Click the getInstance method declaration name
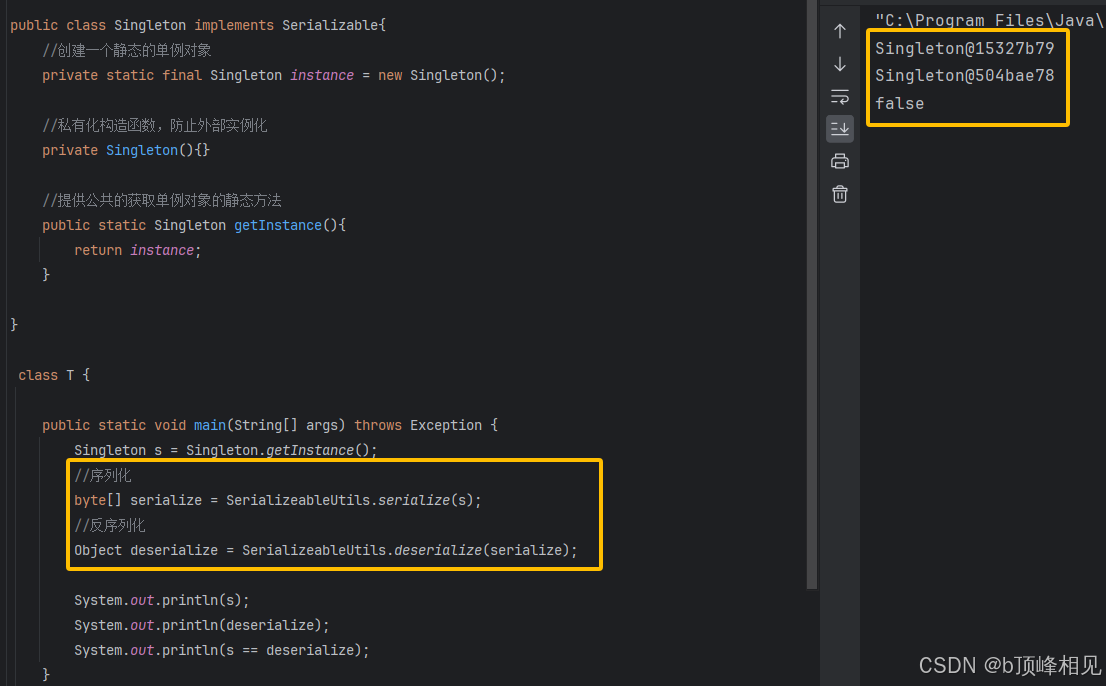 [277, 225]
